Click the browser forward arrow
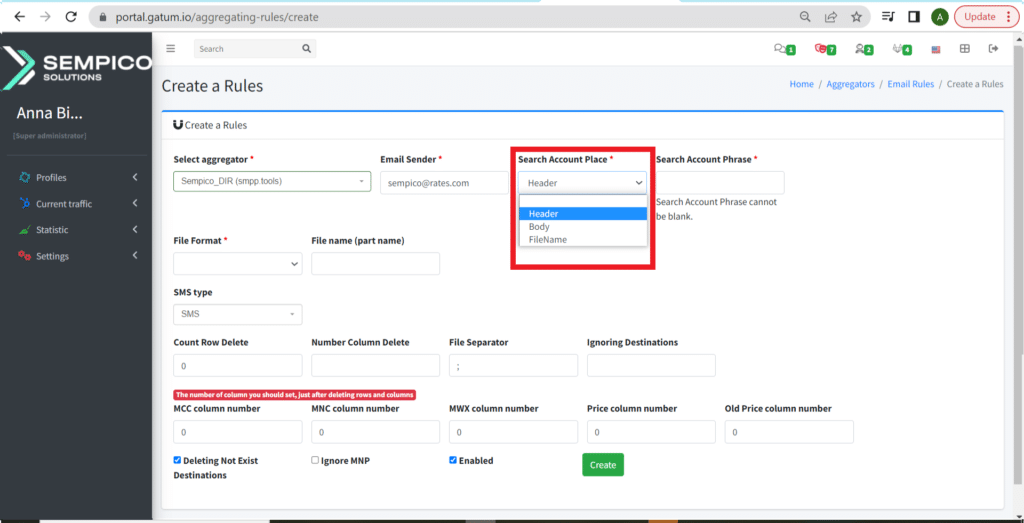 pyautogui.click(x=45, y=17)
